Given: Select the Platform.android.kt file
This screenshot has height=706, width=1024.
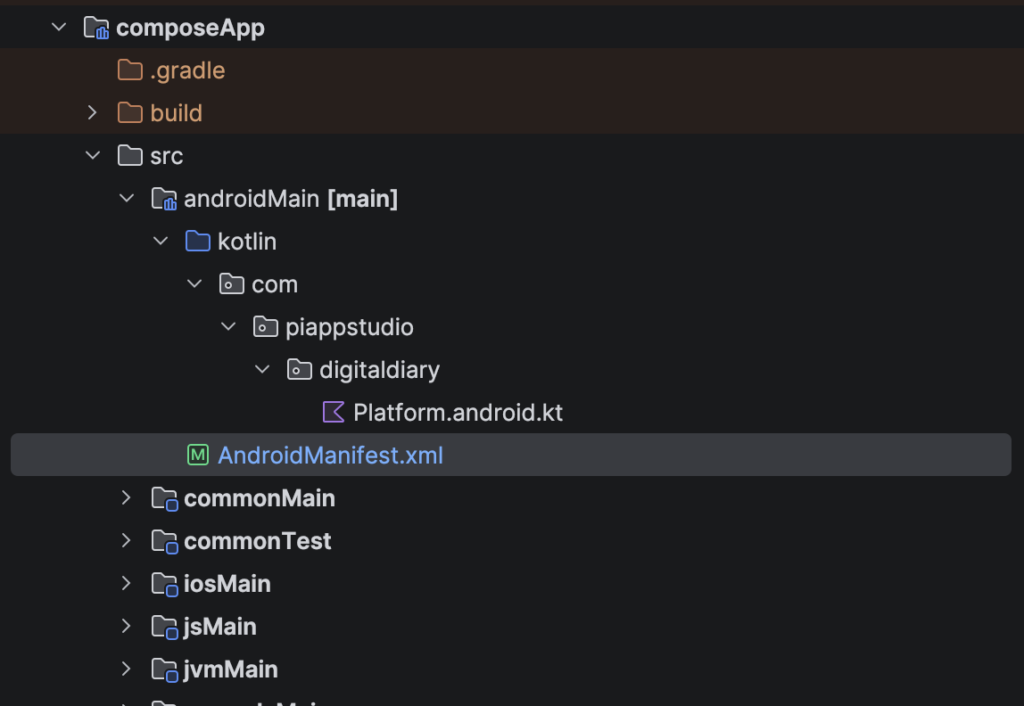Looking at the screenshot, I should pos(458,413).
